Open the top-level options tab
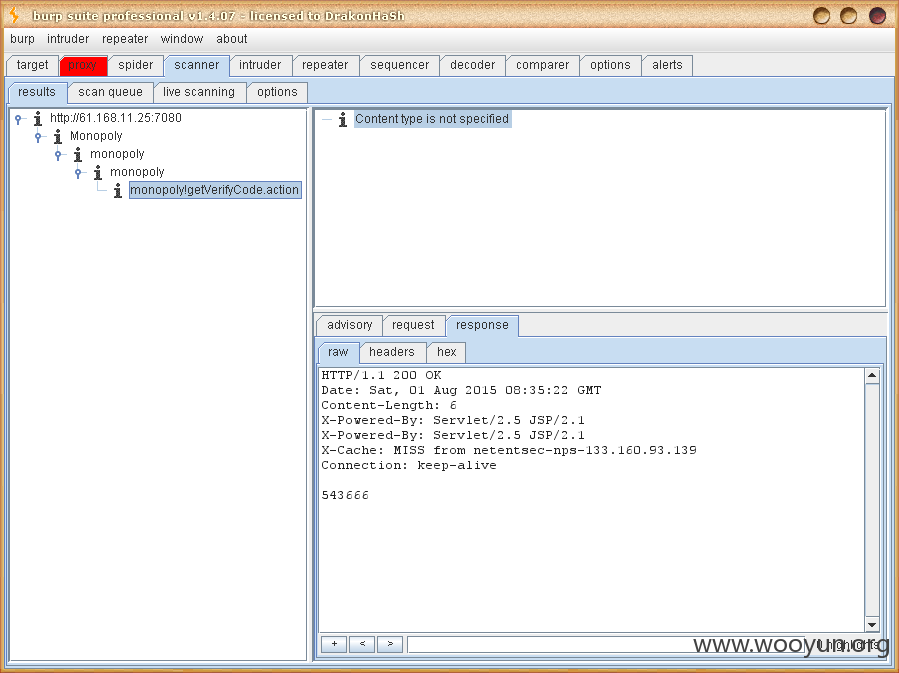The width and height of the screenshot is (899, 673). (610, 65)
